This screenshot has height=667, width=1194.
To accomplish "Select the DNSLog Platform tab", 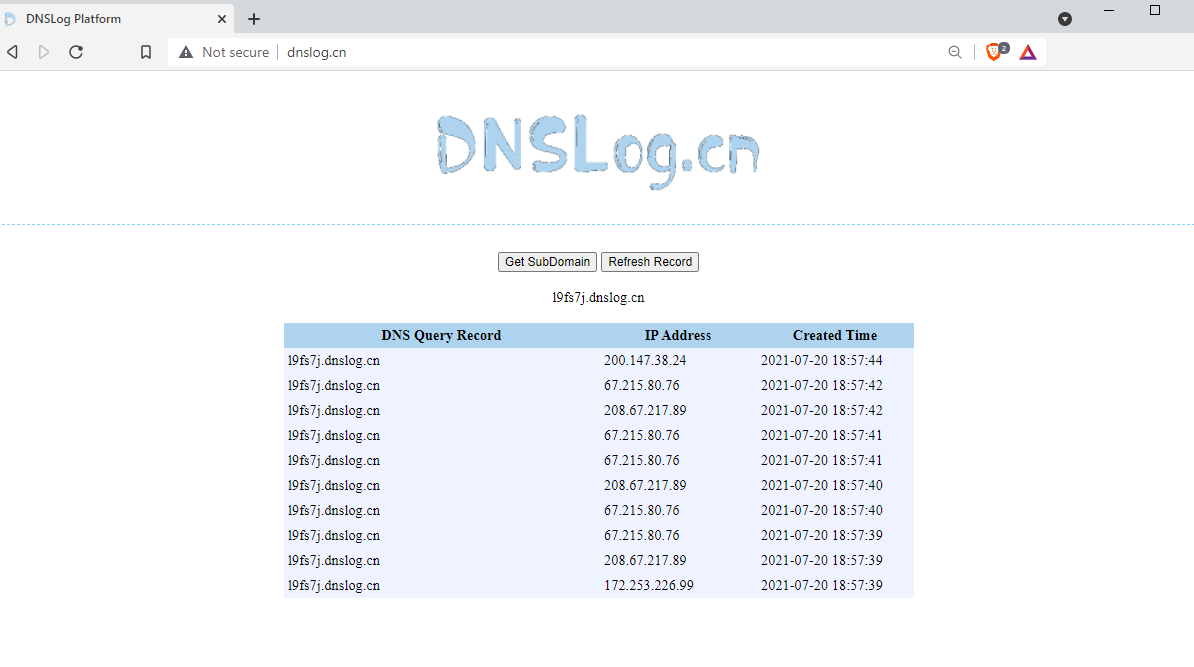I will click(116, 19).
